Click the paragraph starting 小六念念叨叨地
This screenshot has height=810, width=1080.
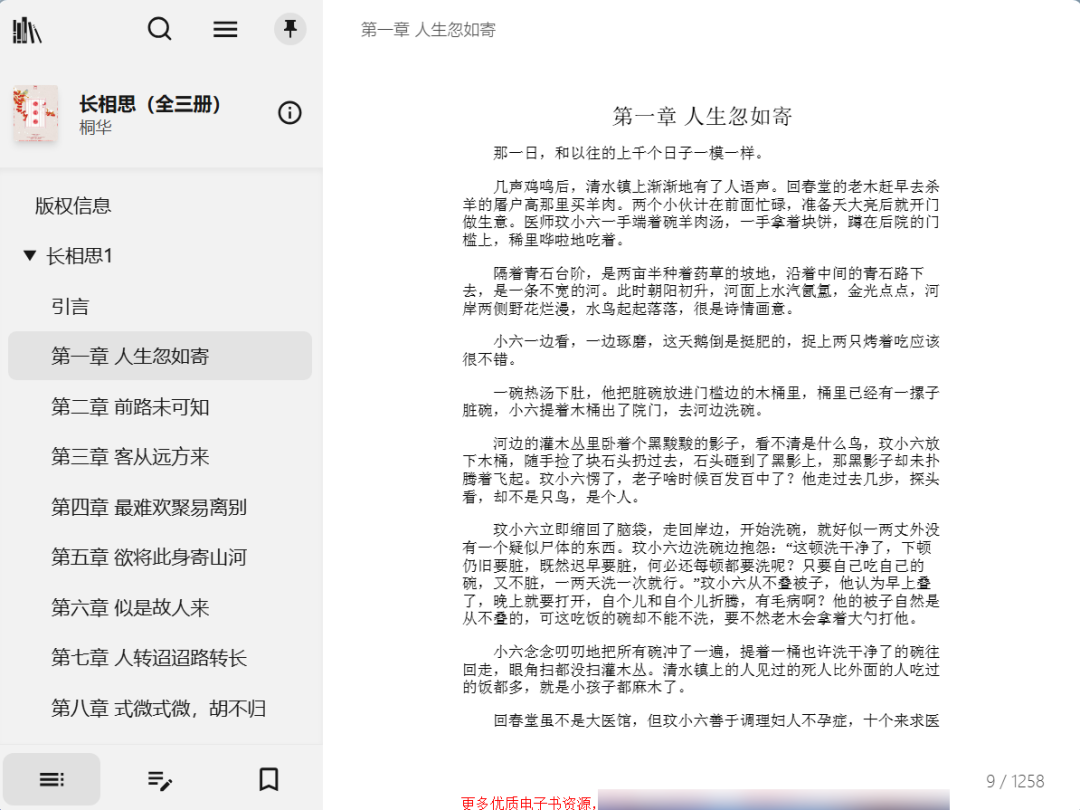700,669
